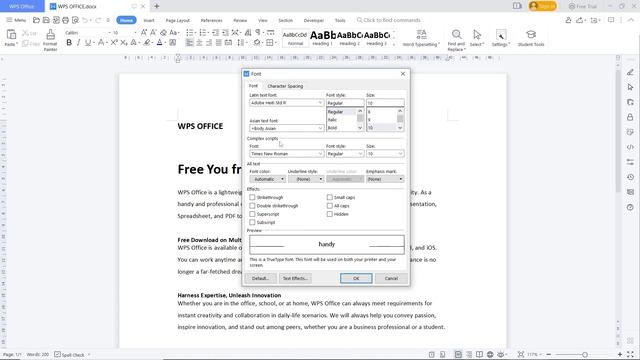The image size is (640, 360).
Task: Enable the Superscript checkbox in dialog
Action: point(252,214)
